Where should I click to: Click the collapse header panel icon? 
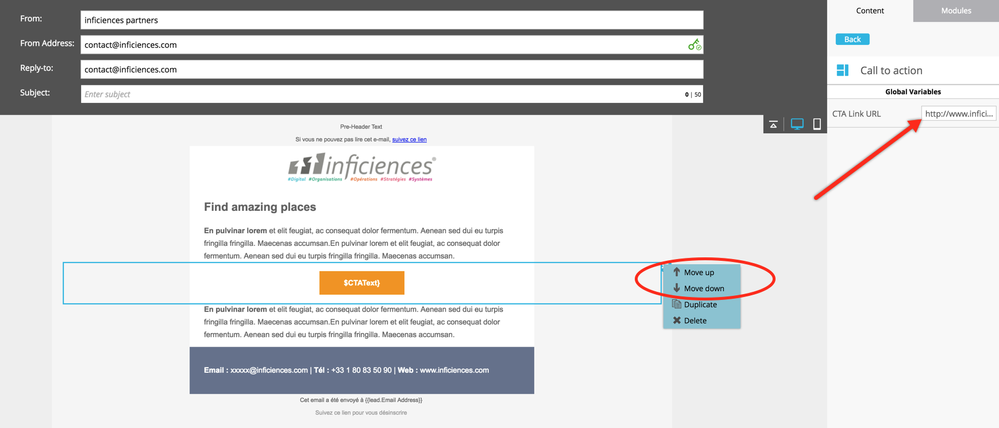pyautogui.click(x=773, y=124)
